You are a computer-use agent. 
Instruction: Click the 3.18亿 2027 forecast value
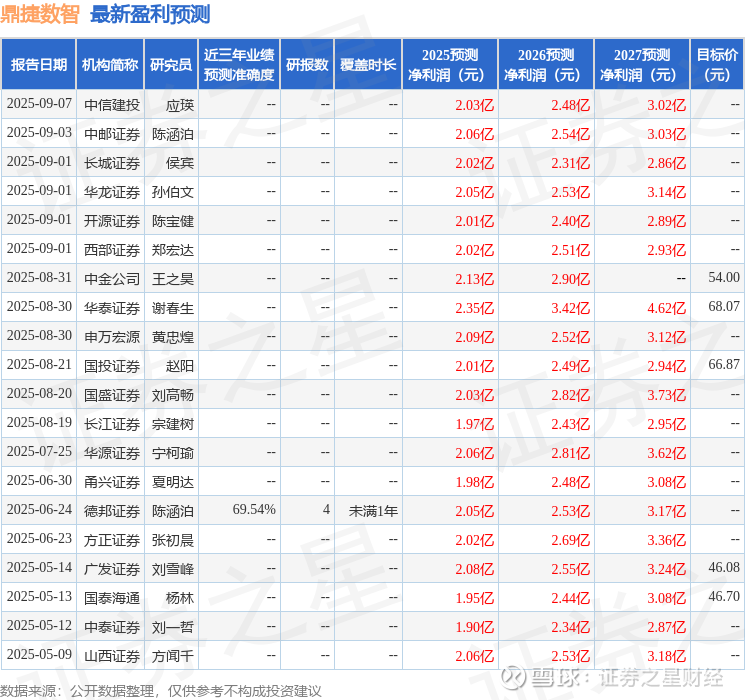(x=667, y=656)
